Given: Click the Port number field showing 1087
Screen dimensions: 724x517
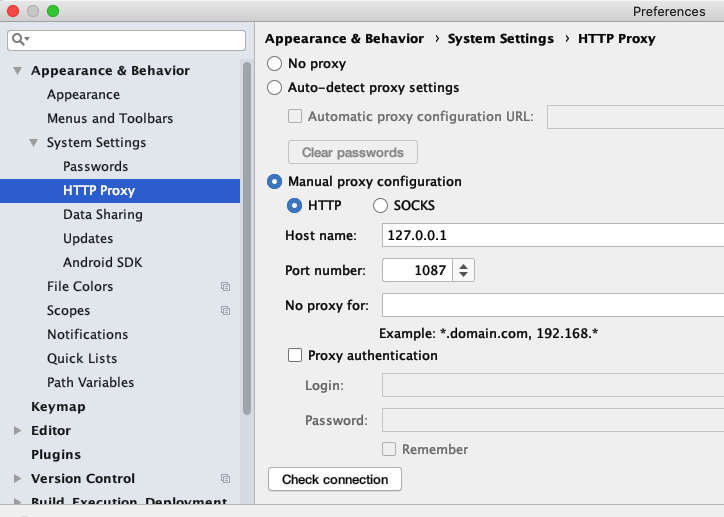Looking at the screenshot, I should (x=417, y=270).
